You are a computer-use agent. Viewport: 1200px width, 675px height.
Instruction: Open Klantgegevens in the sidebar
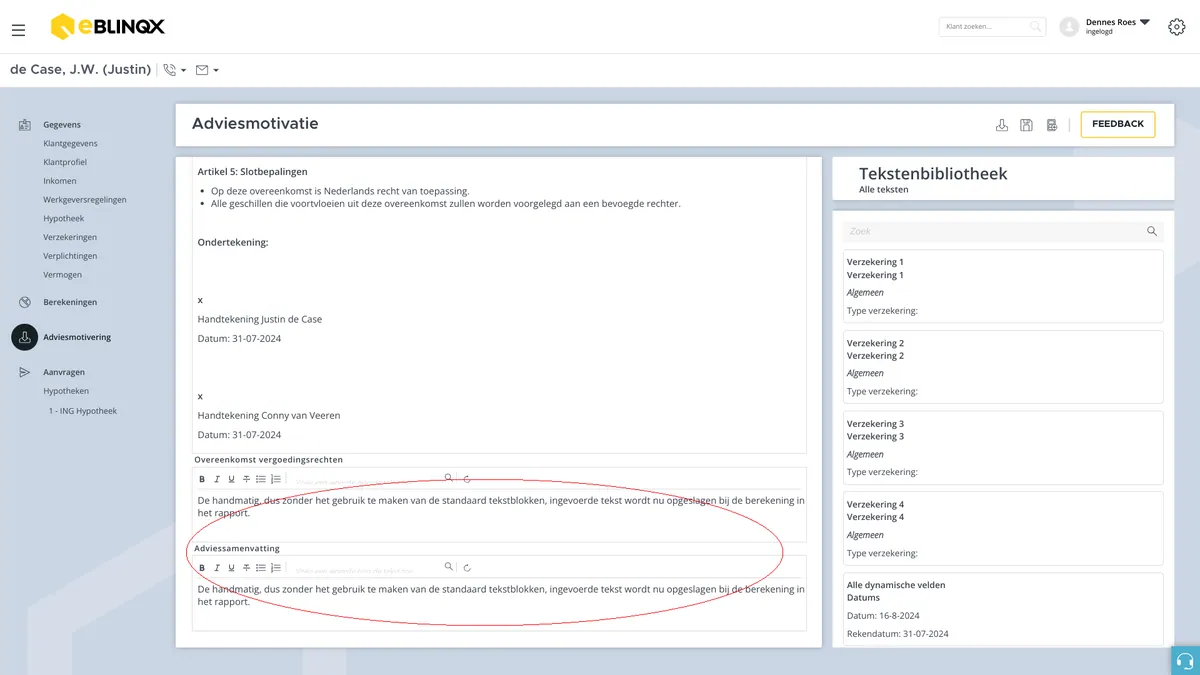click(x=70, y=143)
